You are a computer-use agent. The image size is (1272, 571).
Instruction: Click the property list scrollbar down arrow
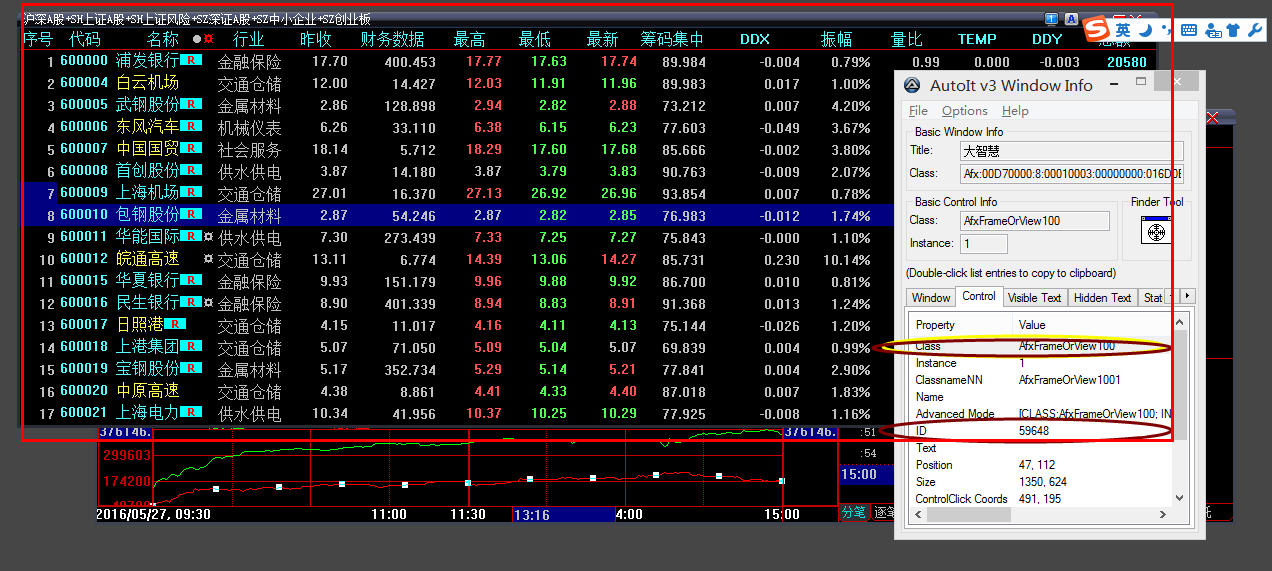point(1180,497)
